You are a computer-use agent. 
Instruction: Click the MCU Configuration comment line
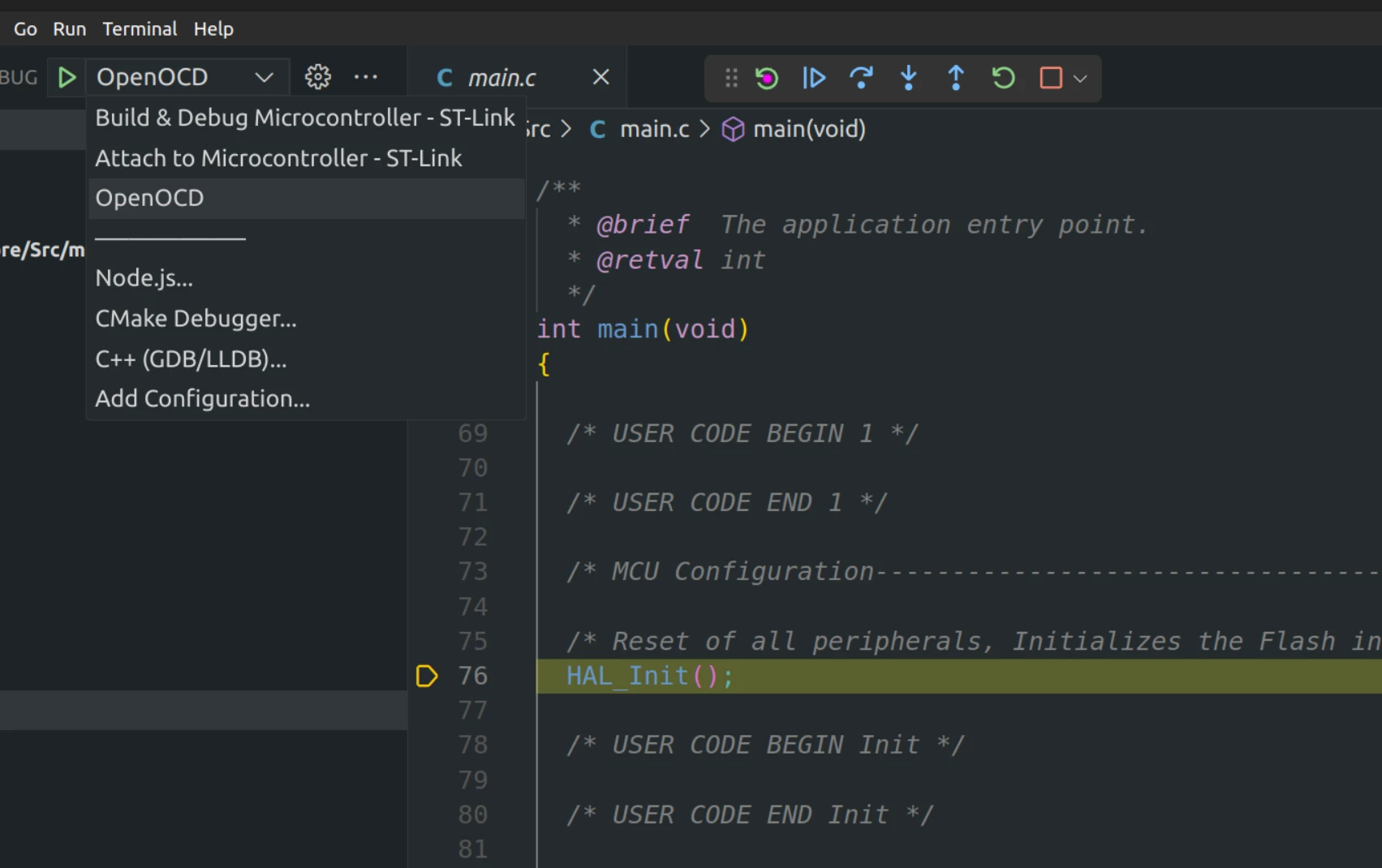point(974,571)
